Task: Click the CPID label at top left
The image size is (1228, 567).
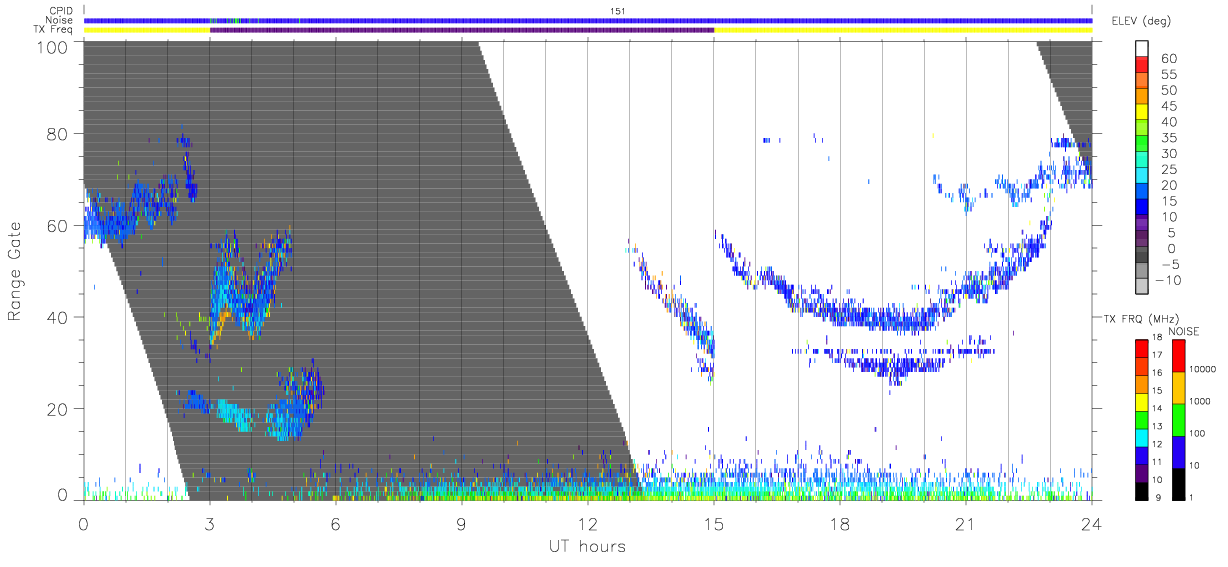Action: tap(62, 10)
